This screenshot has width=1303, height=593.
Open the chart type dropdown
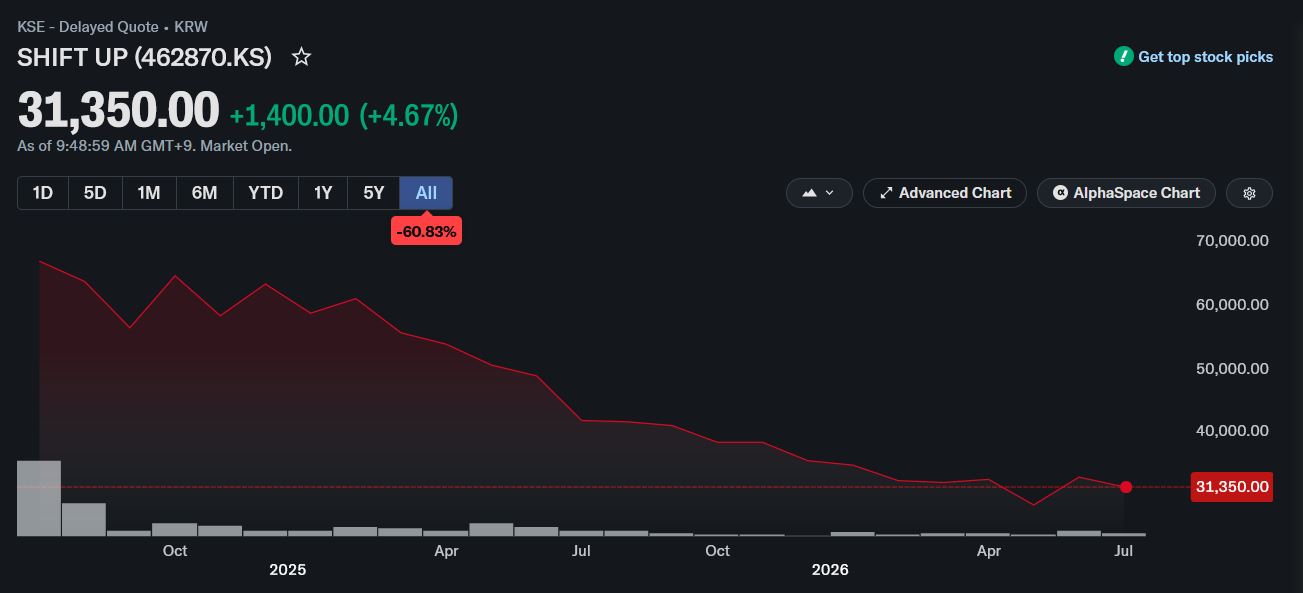click(819, 193)
